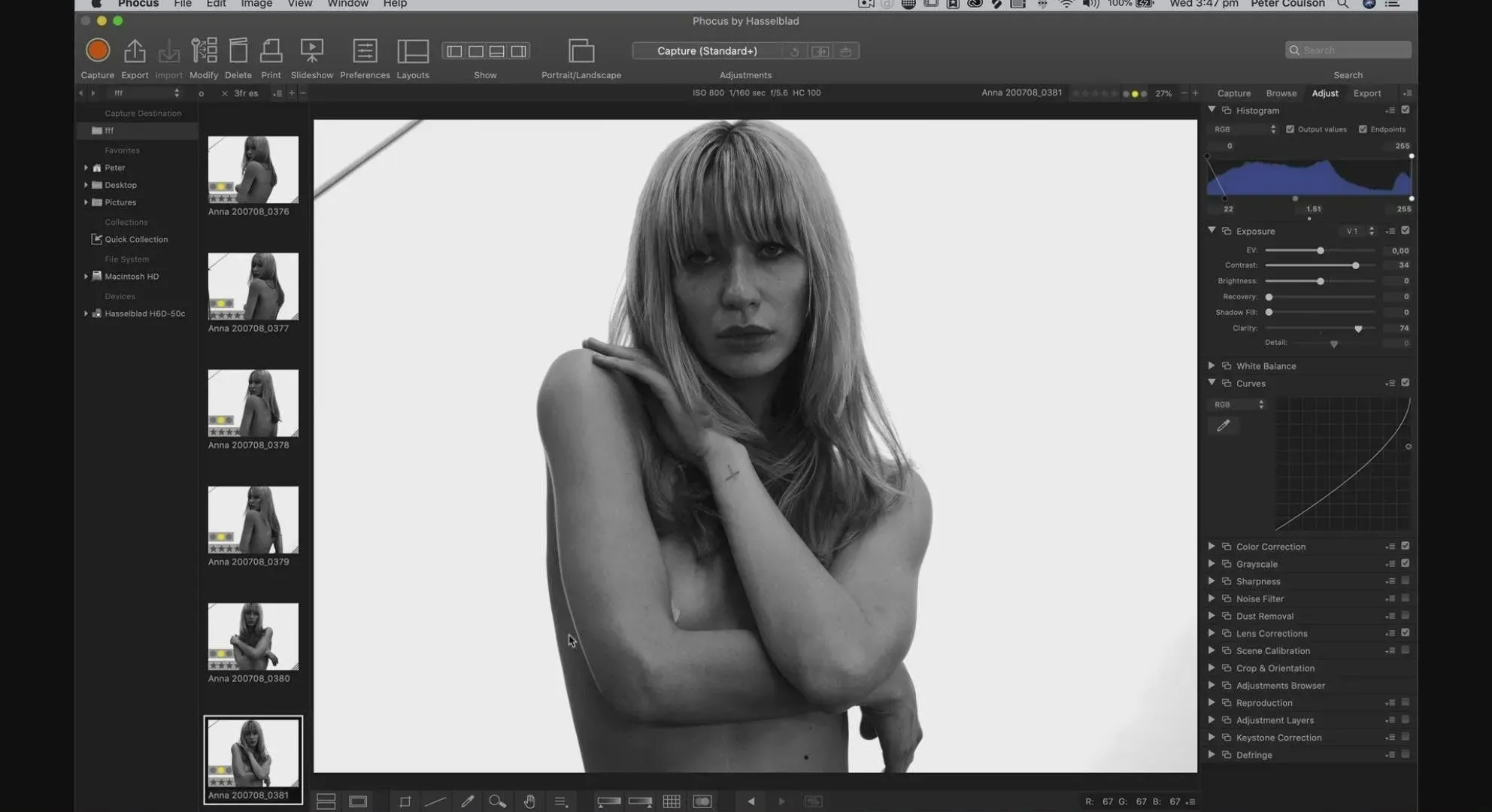Expand the Macintosh HD tree item

[86, 277]
